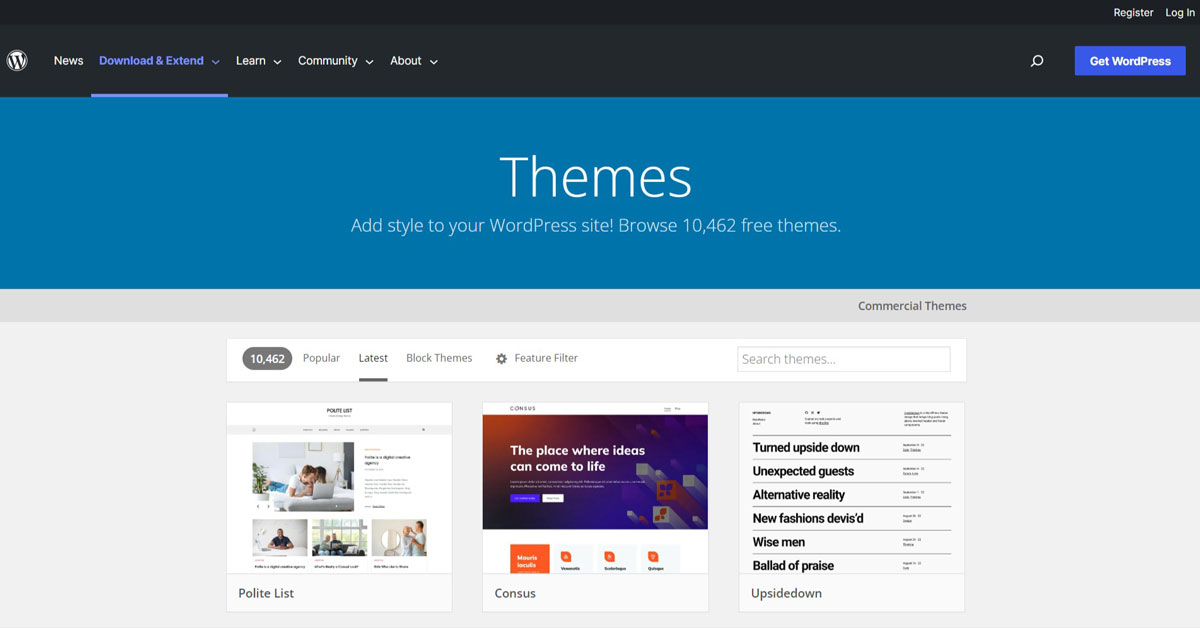Open the Upsidedown theme thumbnail

(852, 488)
